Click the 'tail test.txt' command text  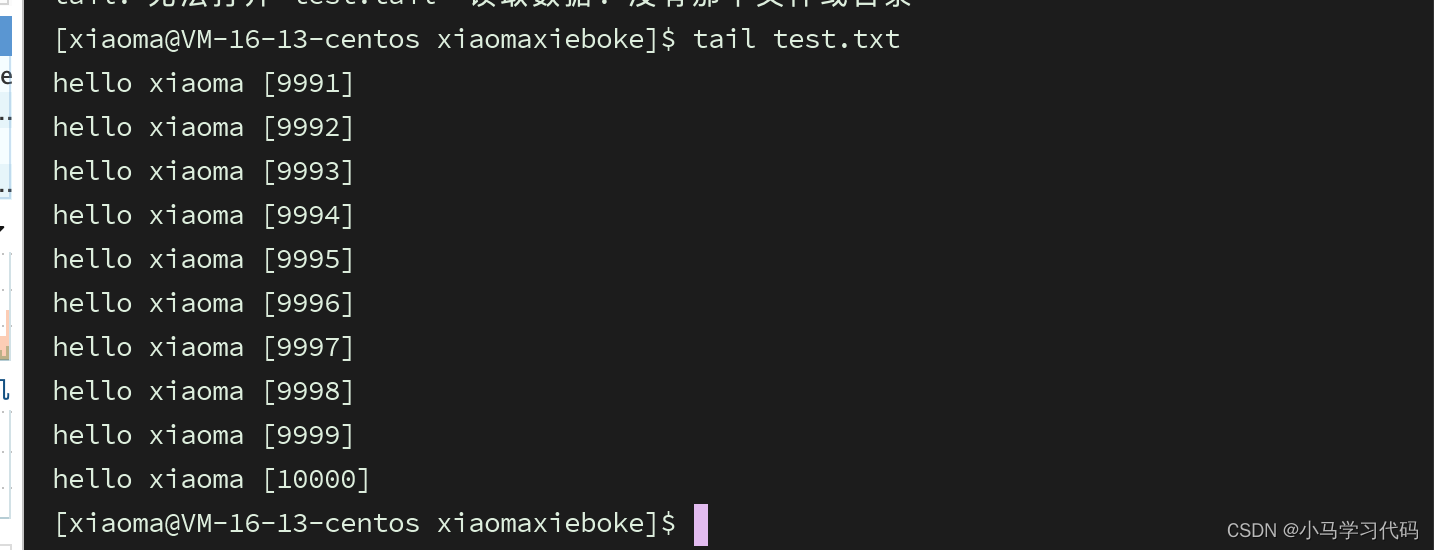click(796, 40)
